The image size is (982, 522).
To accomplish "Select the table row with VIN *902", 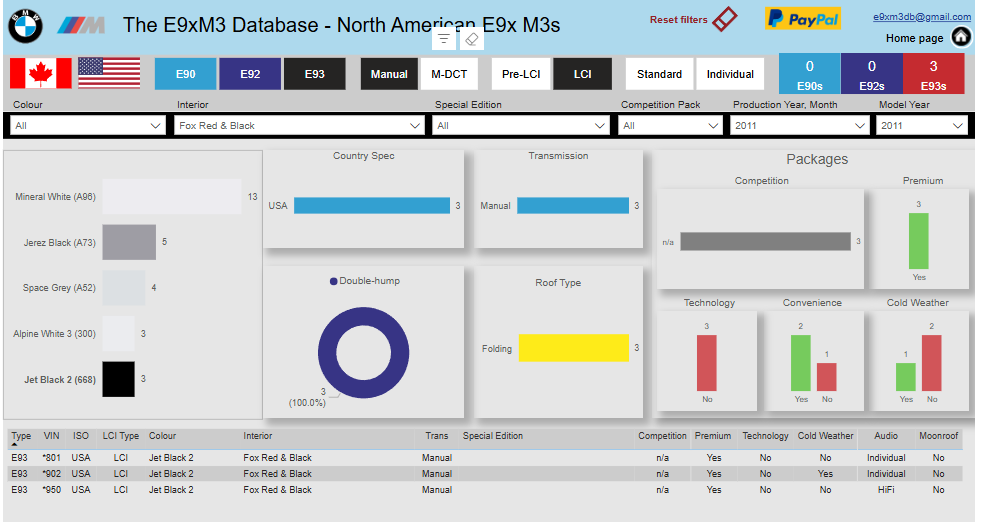I will click(485, 474).
